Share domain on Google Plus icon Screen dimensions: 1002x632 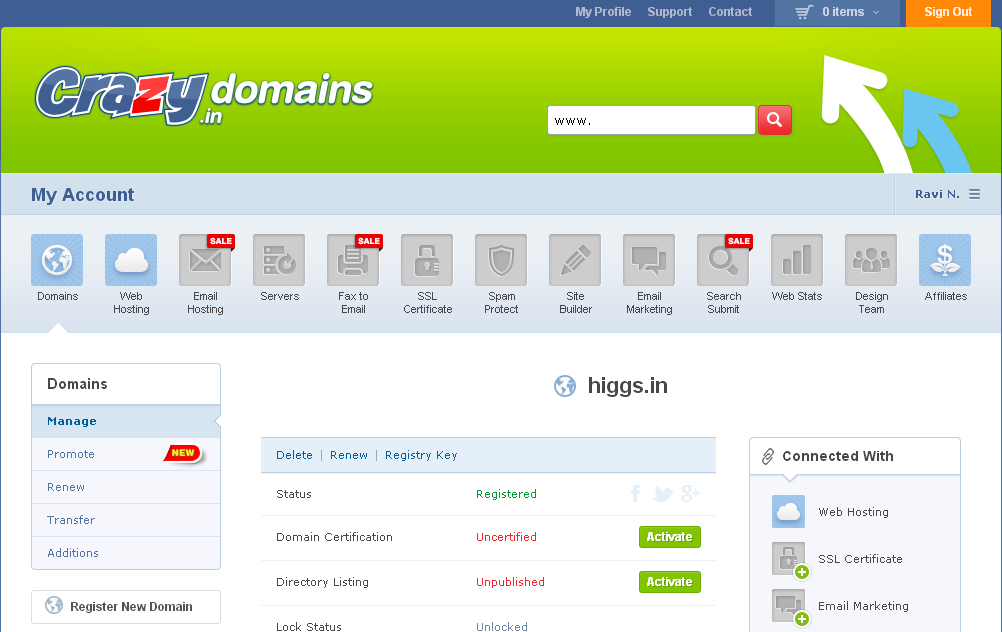[x=690, y=493]
